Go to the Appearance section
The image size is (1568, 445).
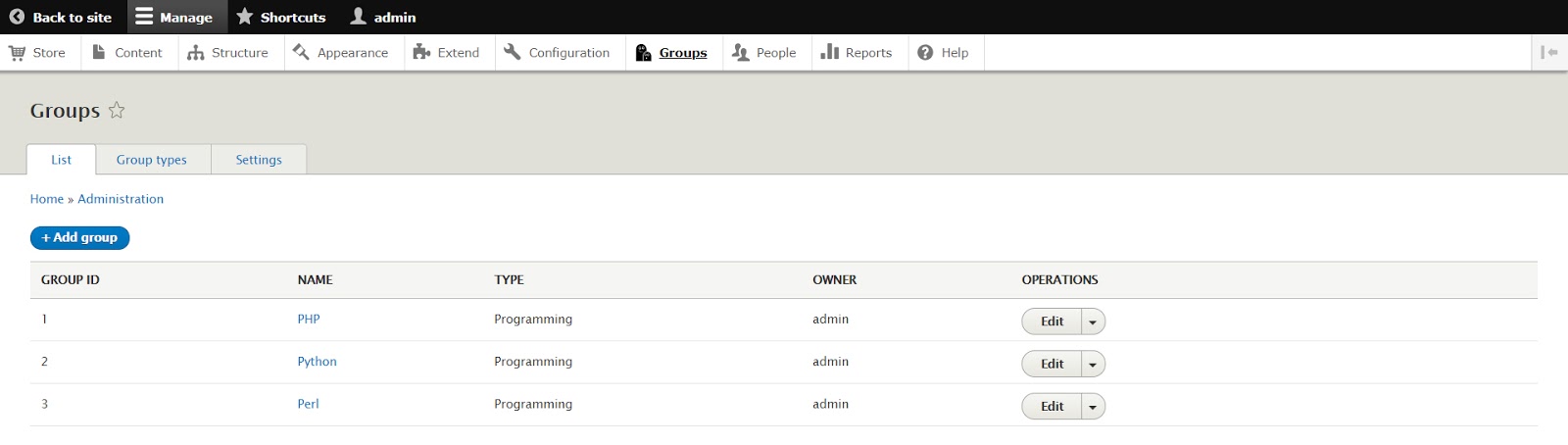pos(341,53)
